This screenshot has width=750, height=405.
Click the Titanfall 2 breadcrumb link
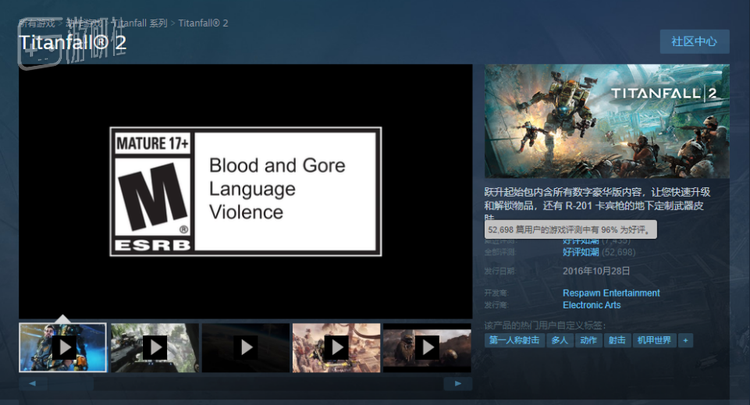pos(203,22)
